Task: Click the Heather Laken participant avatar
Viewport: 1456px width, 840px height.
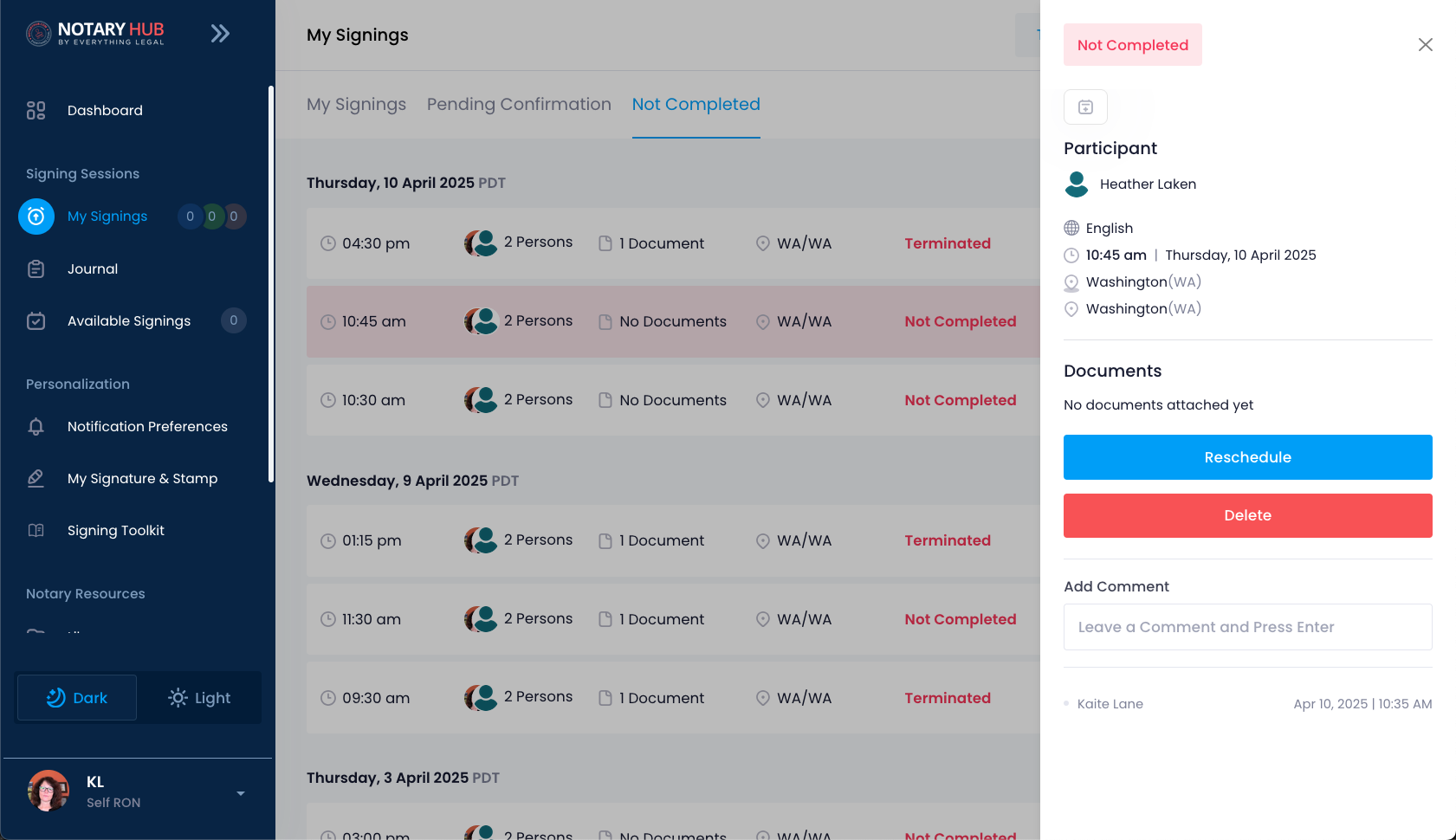Action: pos(1077,184)
